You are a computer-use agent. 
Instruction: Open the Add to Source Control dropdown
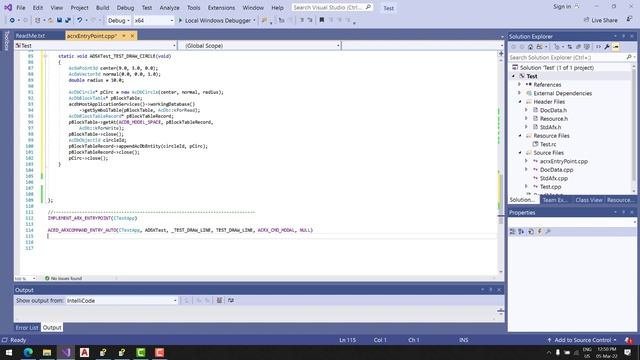tap(582, 340)
